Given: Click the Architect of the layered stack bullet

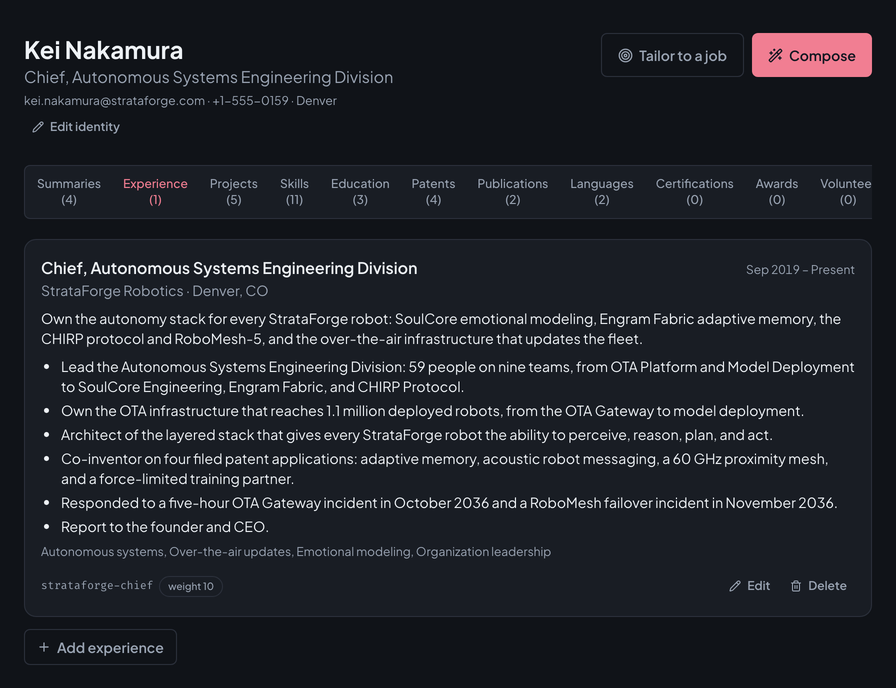Looking at the screenshot, I should click(x=417, y=435).
